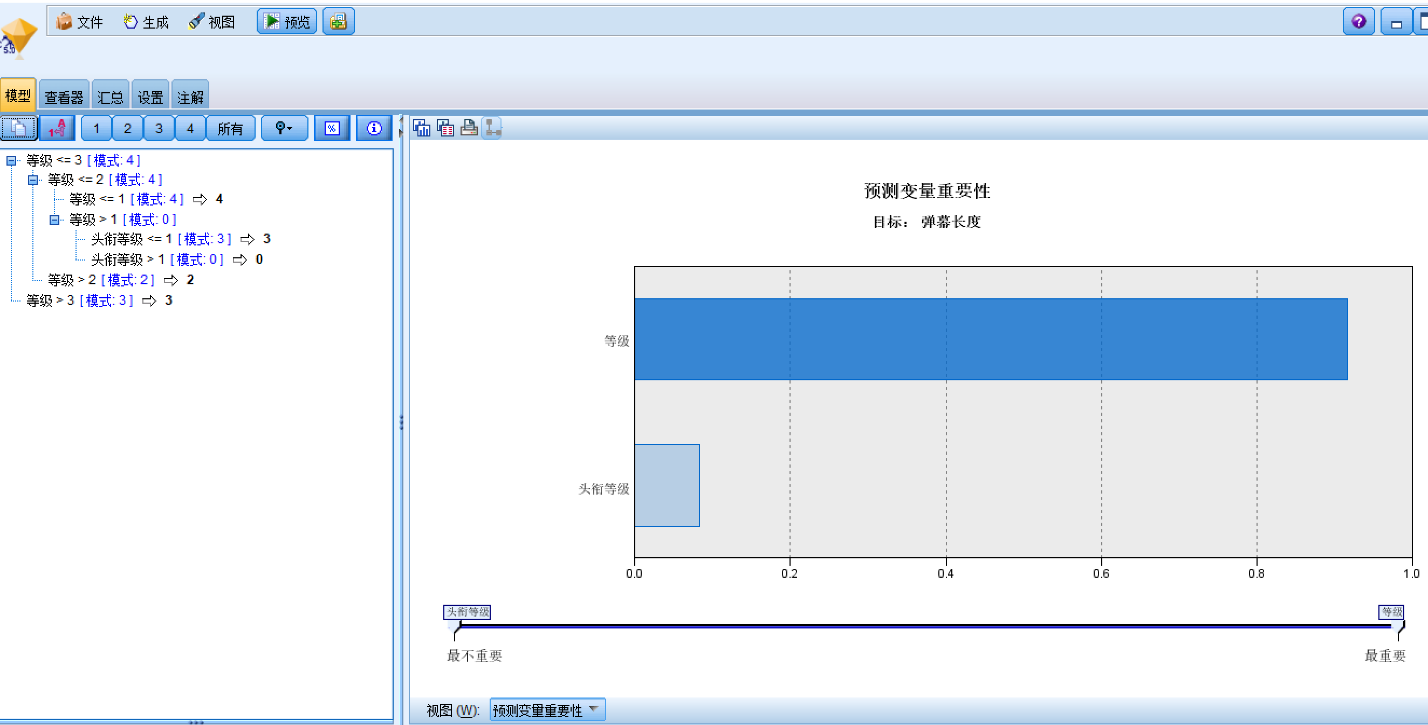Switch to the 模型 tab
The height and width of the screenshot is (725, 1428).
18,96
